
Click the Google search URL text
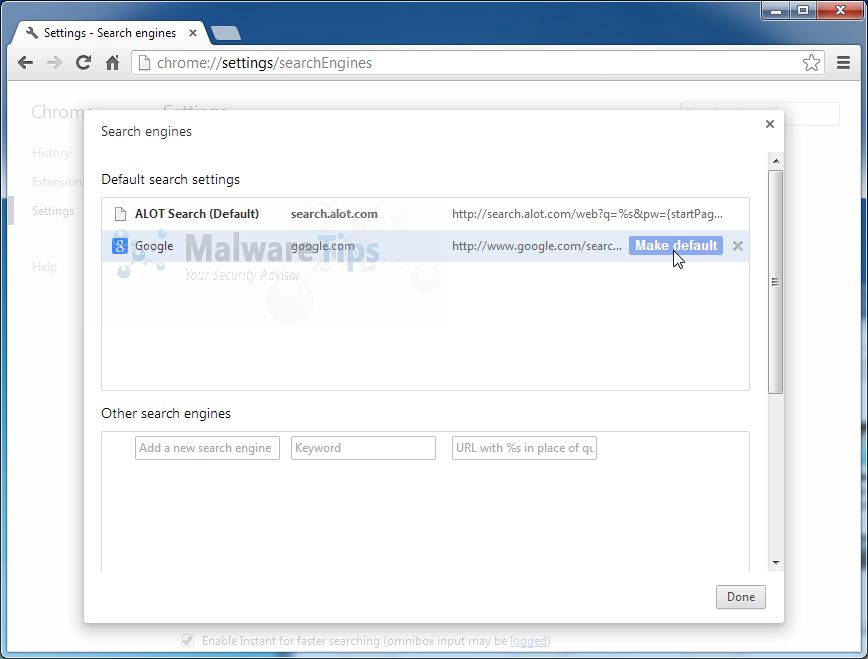[536, 246]
